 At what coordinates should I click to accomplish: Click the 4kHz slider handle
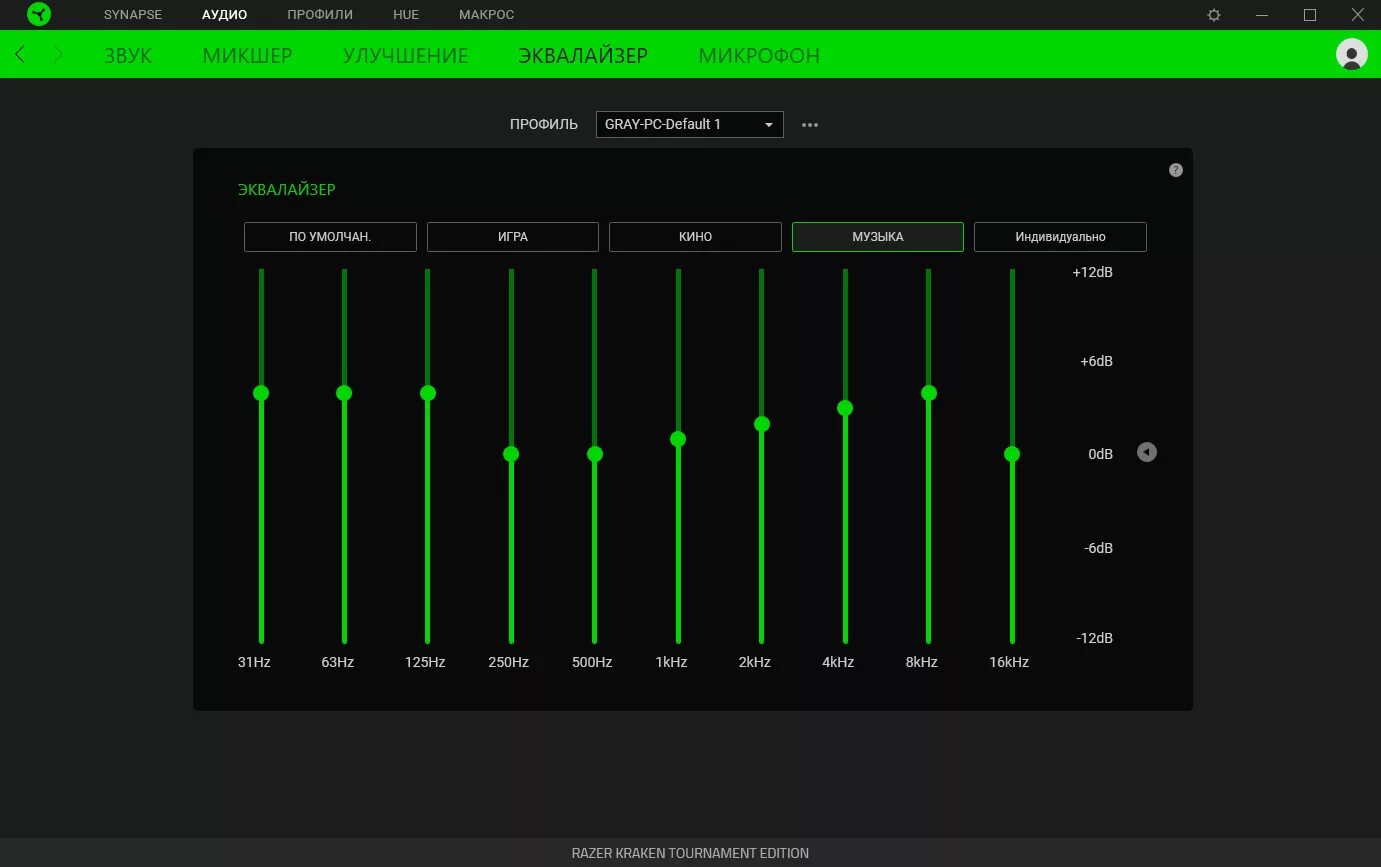coord(845,408)
